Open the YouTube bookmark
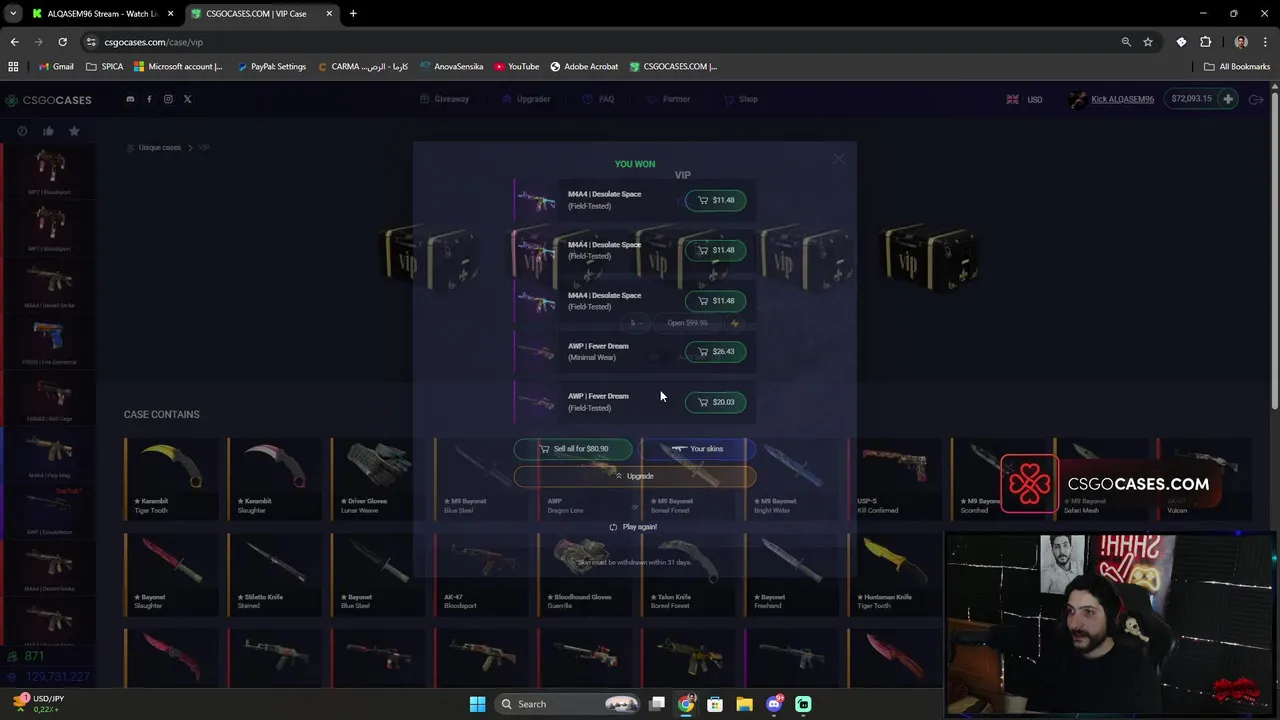 516,66
